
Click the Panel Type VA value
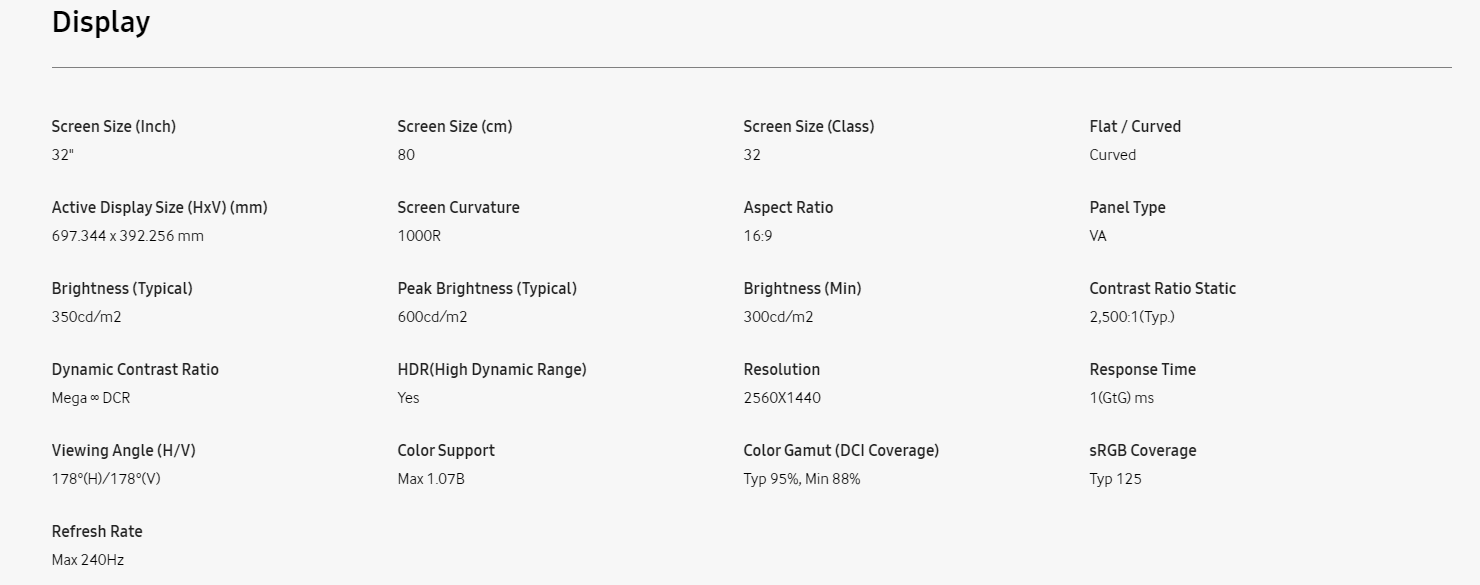tap(1098, 236)
